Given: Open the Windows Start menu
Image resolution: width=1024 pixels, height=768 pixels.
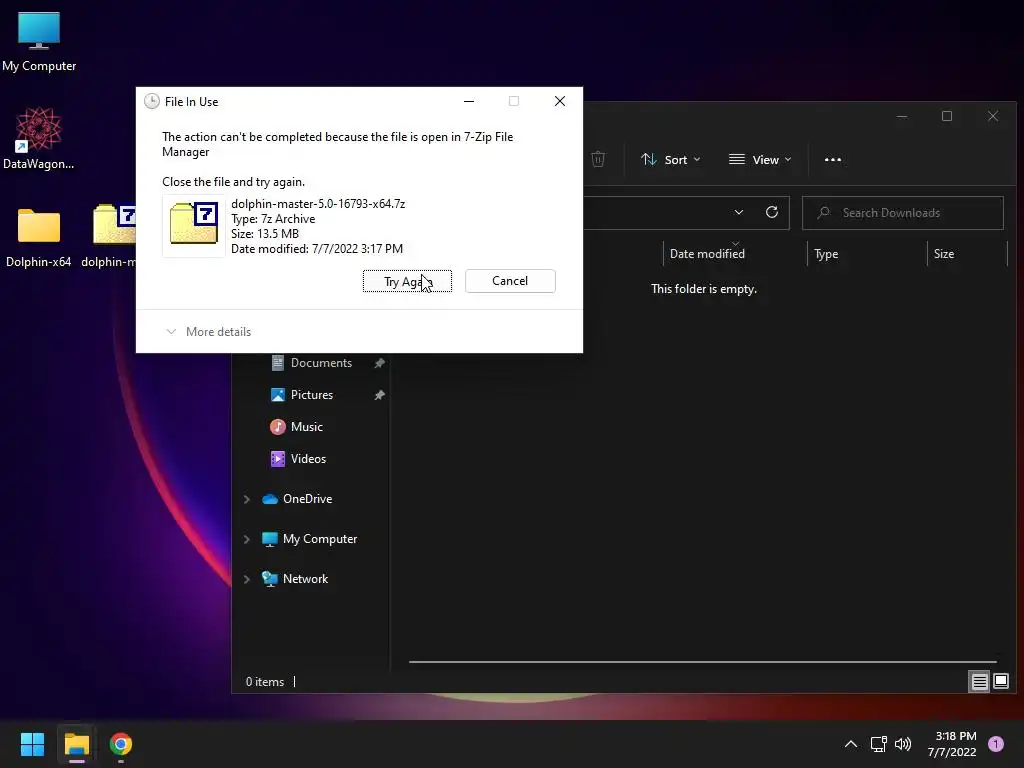Looking at the screenshot, I should pos(32,744).
